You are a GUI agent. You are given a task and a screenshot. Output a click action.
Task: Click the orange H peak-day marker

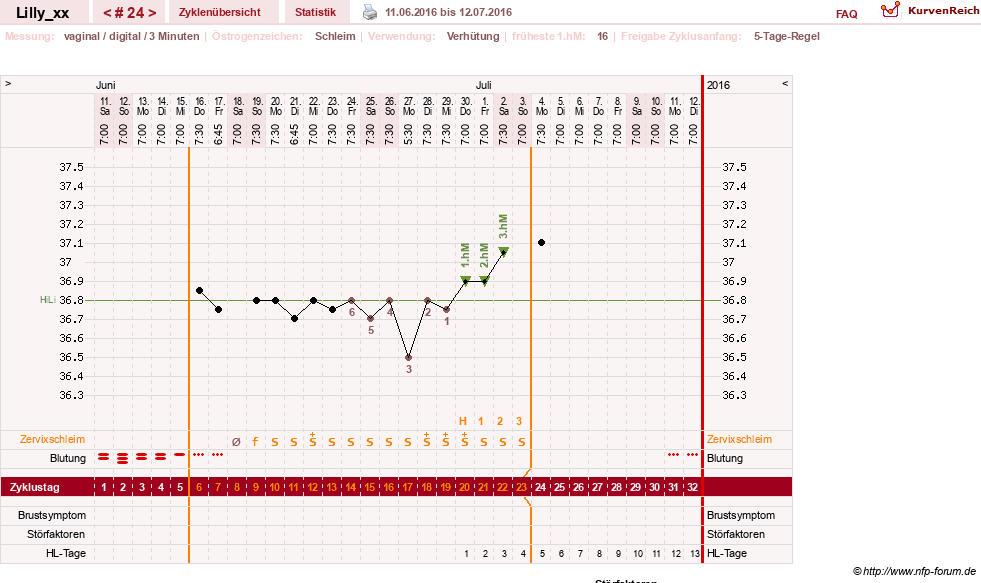pos(463,421)
